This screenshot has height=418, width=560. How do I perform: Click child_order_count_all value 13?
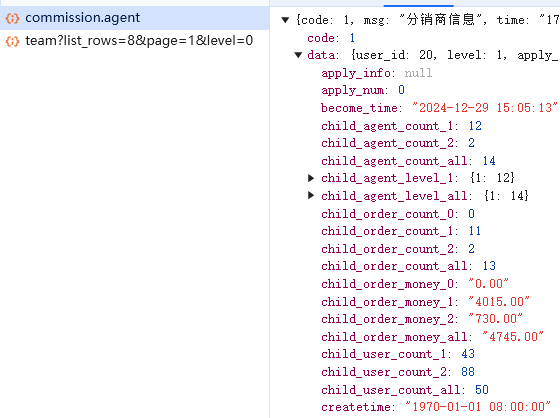[x=489, y=266]
